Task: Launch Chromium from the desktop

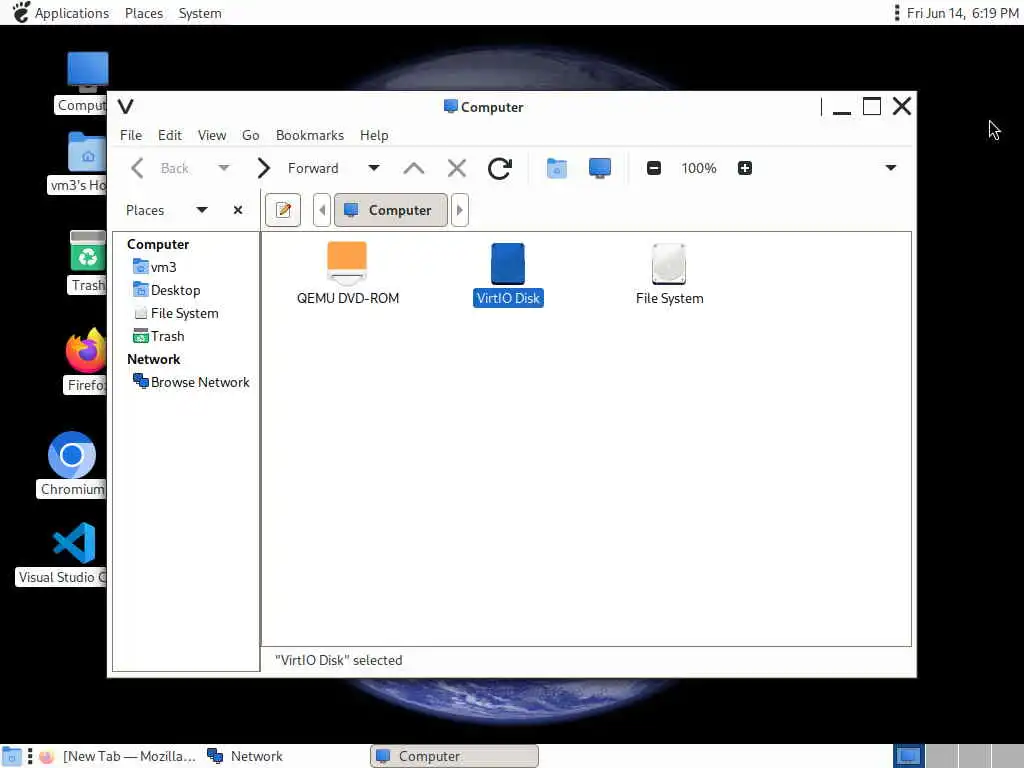Action: tap(72, 455)
